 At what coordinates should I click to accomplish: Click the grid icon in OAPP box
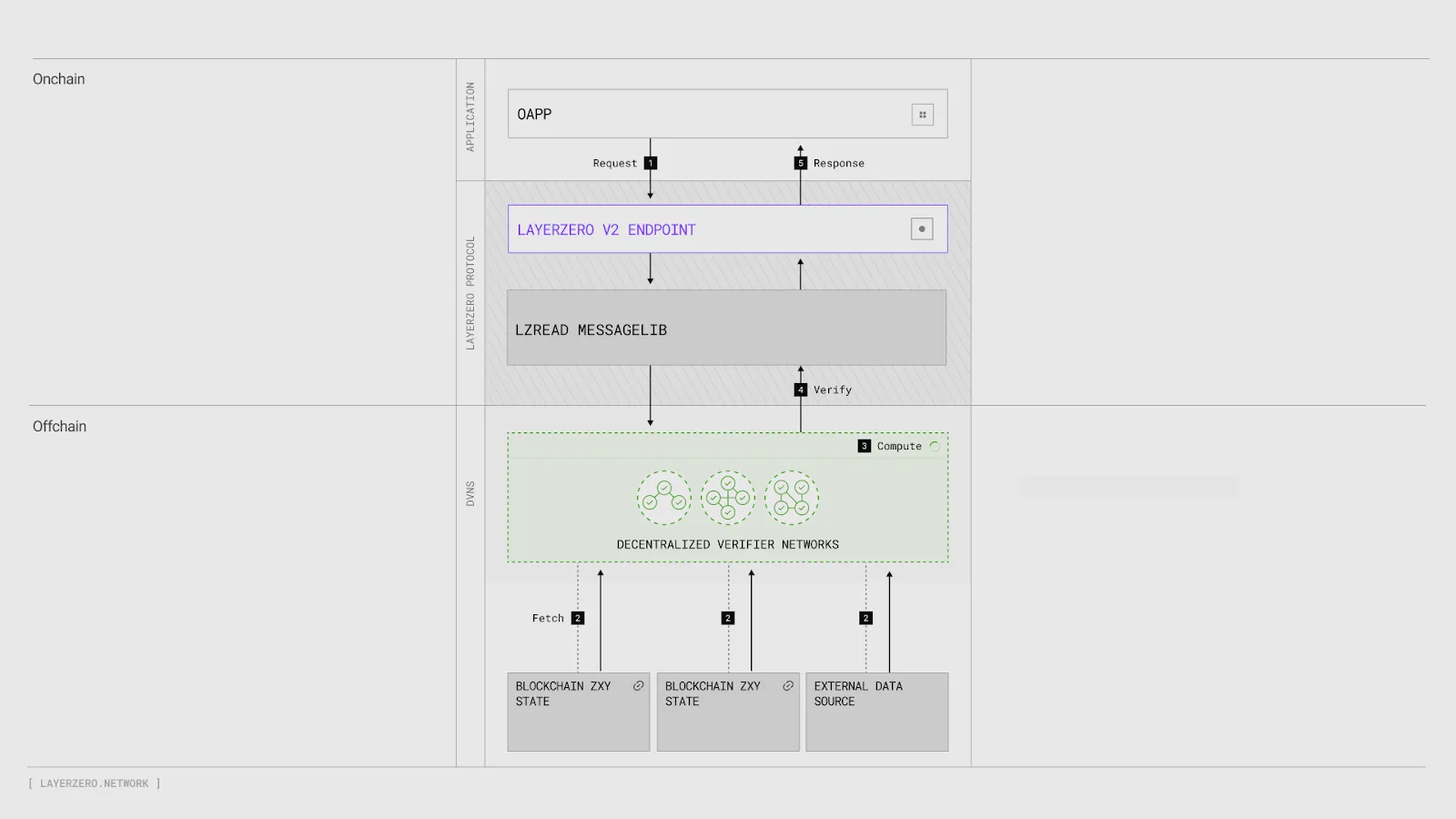[x=923, y=115]
